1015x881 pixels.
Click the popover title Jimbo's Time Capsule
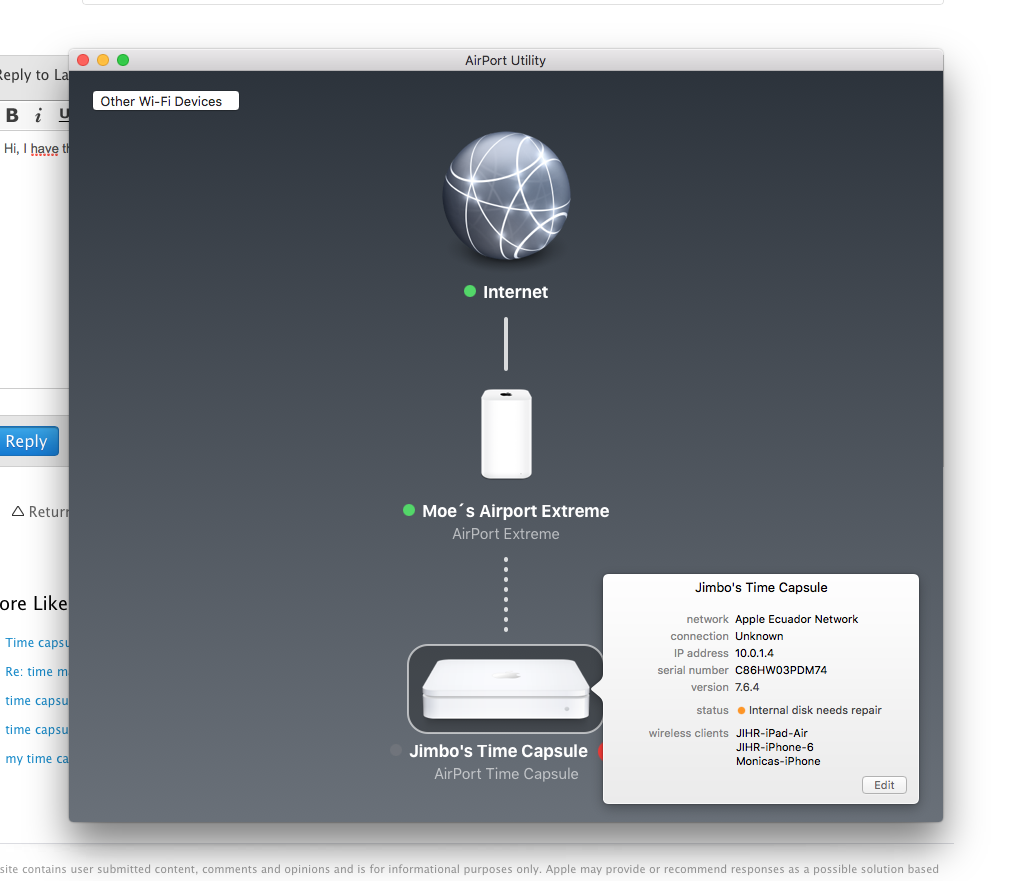click(x=761, y=587)
